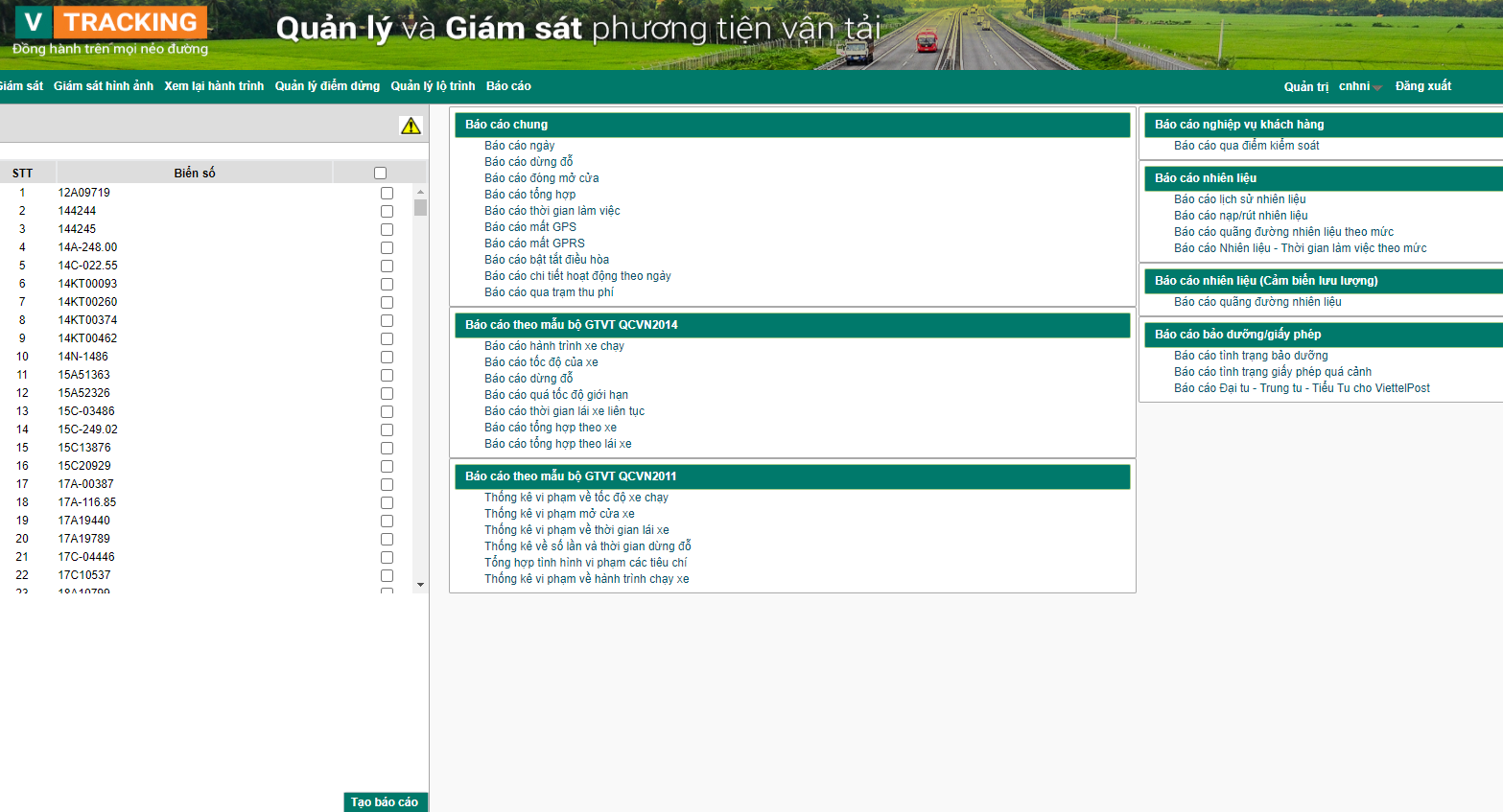This screenshot has width=1503, height=812.
Task: Toggle the select-all checkbox in header
Action: coord(380,174)
